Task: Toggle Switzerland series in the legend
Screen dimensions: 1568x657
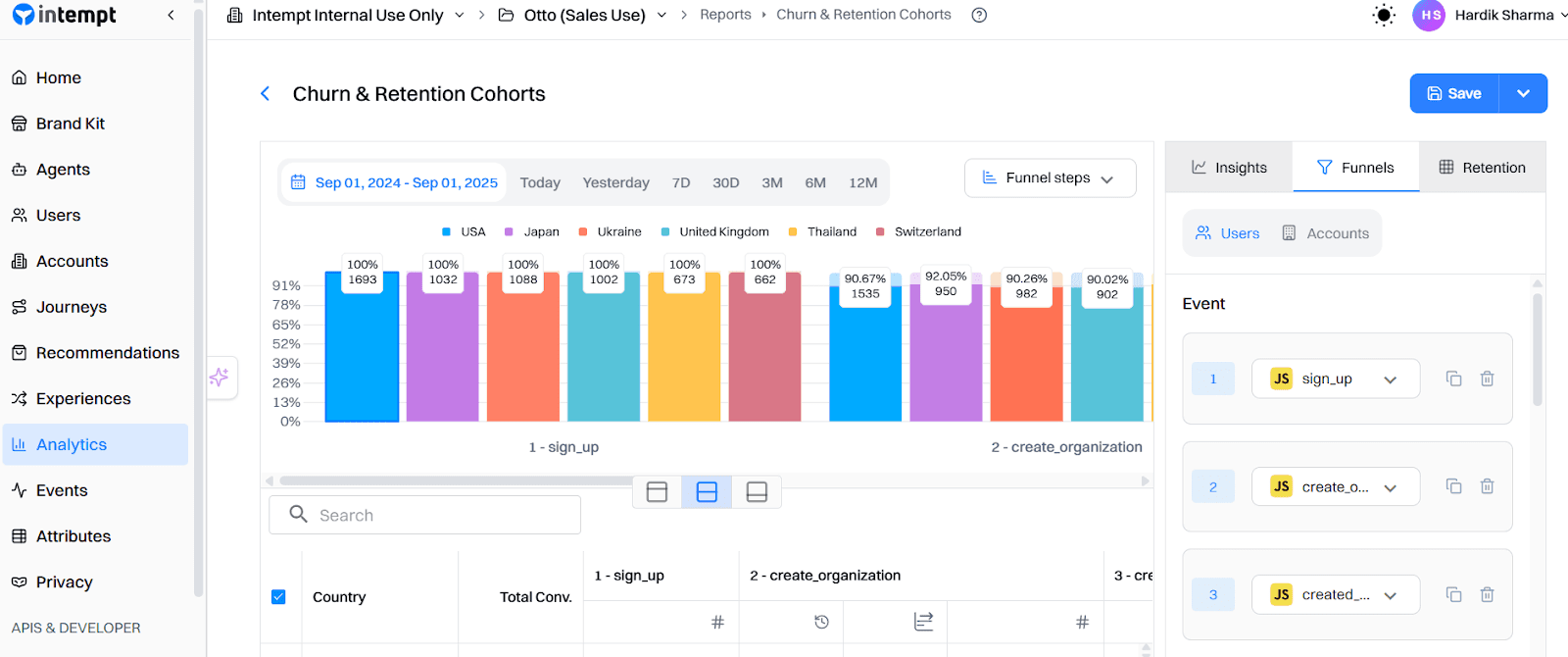Action: click(918, 231)
